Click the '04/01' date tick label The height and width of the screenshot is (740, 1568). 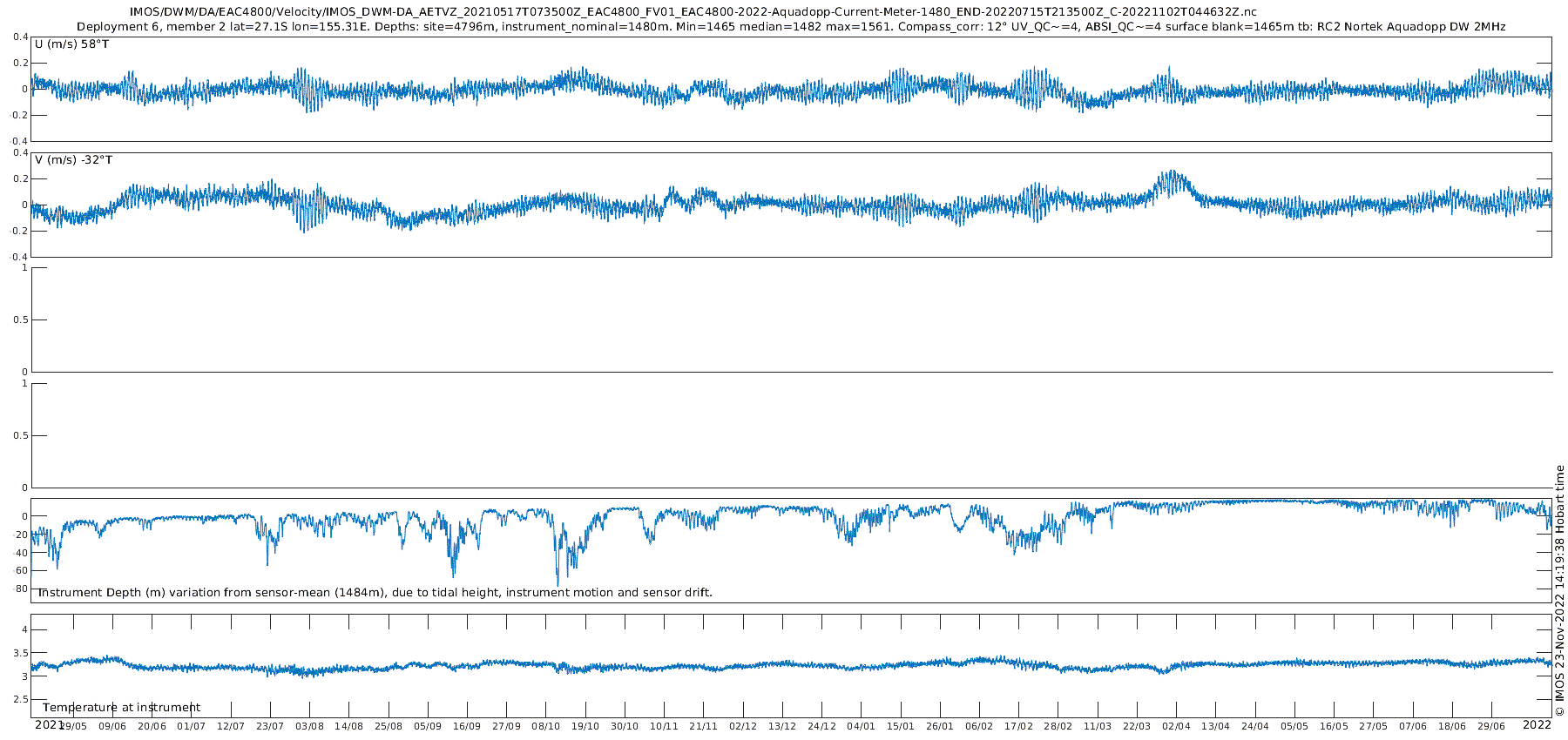[861, 726]
